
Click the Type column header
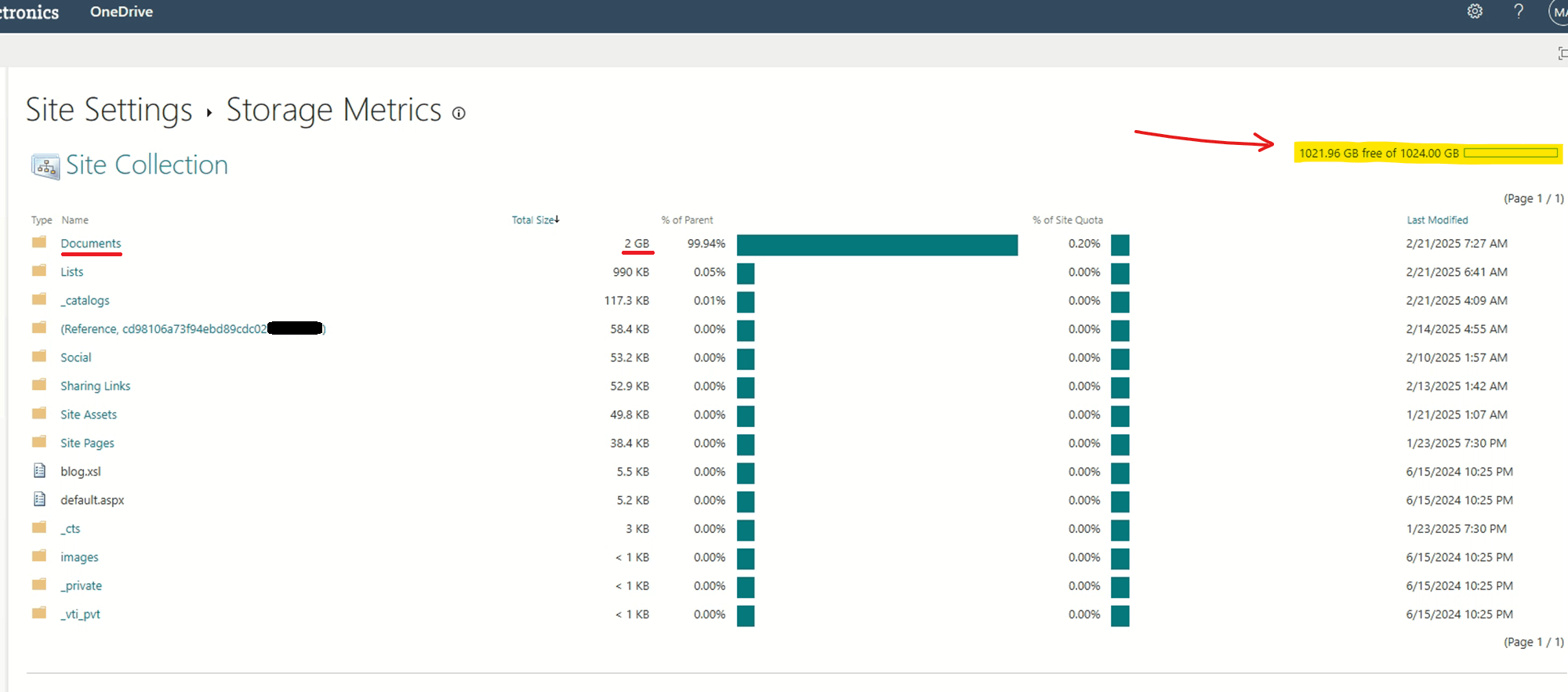tap(42, 220)
